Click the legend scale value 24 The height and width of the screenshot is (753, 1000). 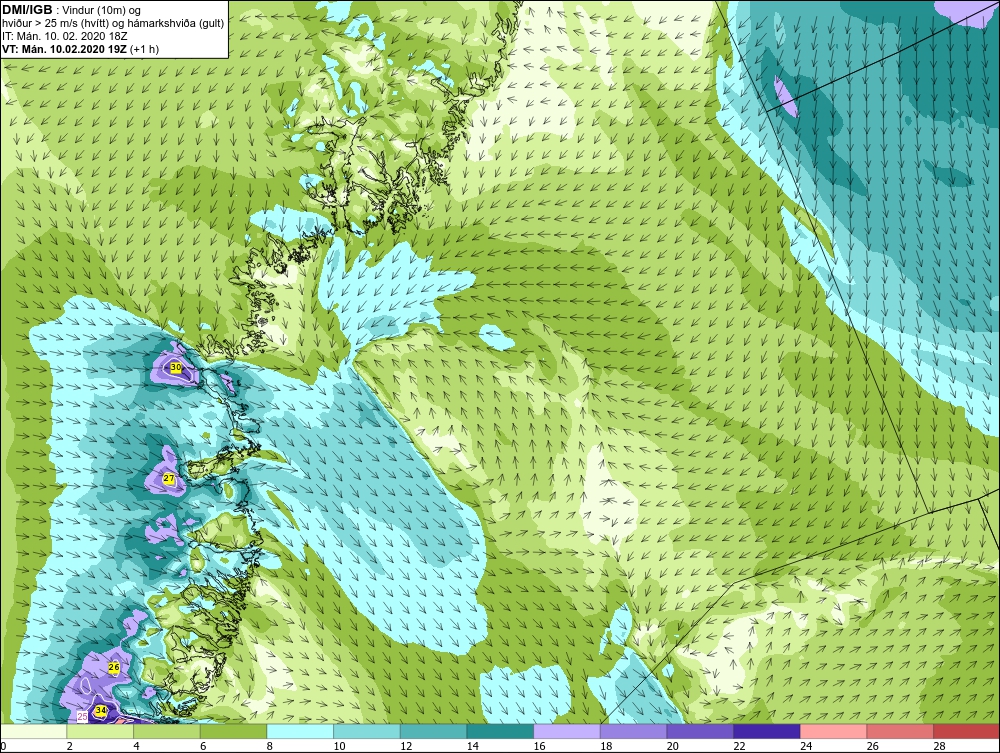point(805,746)
